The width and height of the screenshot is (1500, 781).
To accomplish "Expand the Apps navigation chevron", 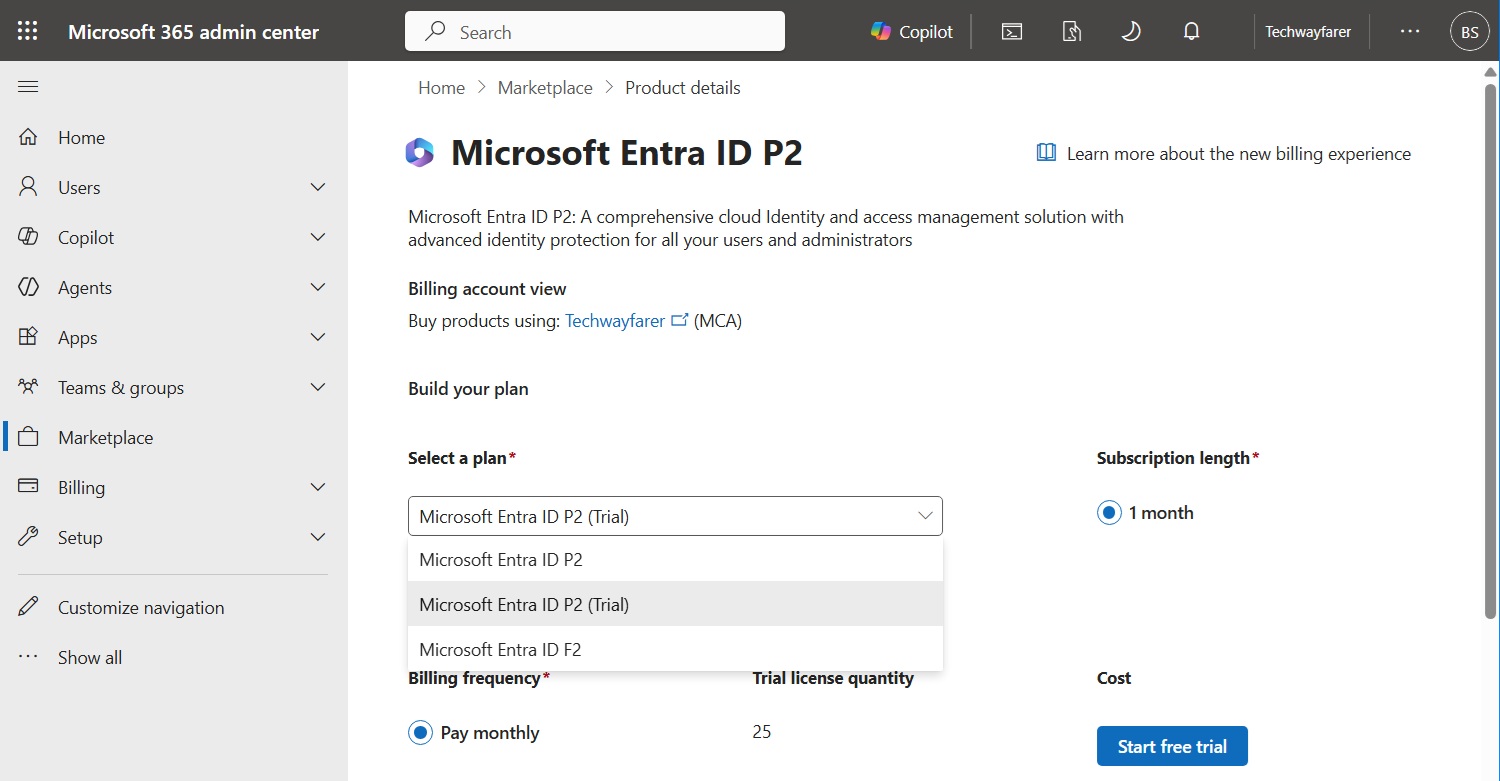I will [318, 337].
